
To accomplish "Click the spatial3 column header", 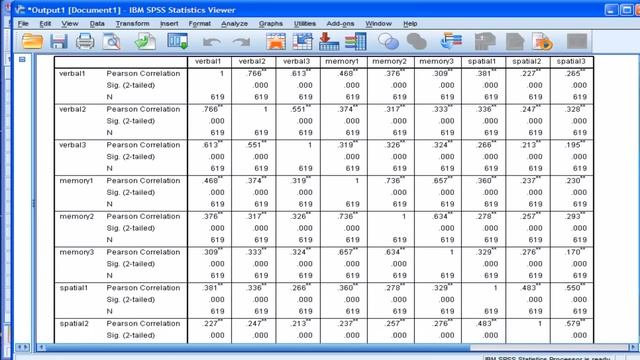I will click(571, 61).
